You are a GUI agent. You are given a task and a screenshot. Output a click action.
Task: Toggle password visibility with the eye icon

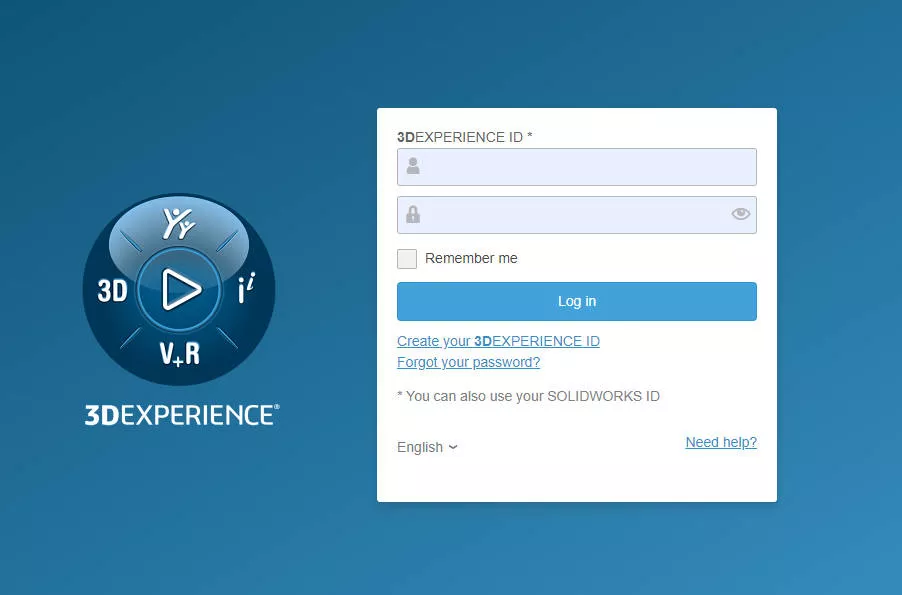tap(740, 213)
